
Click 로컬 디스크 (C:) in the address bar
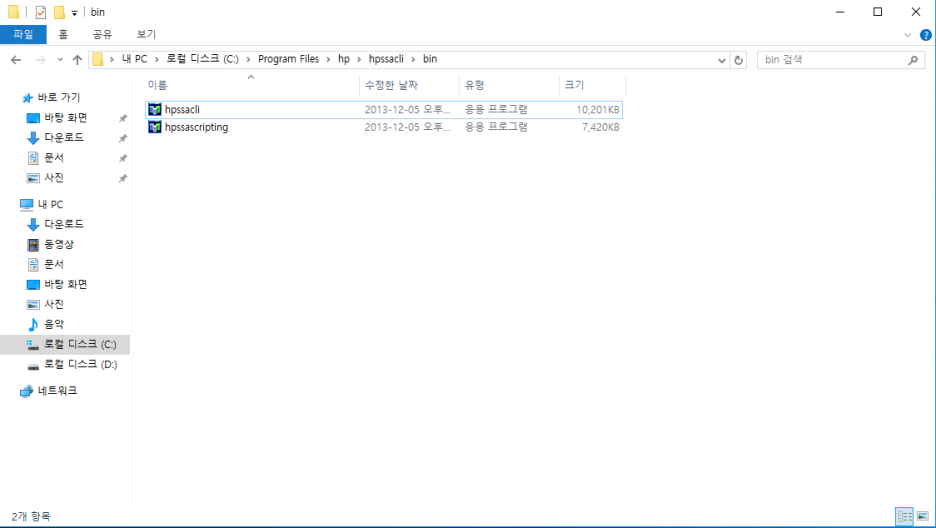click(202, 59)
